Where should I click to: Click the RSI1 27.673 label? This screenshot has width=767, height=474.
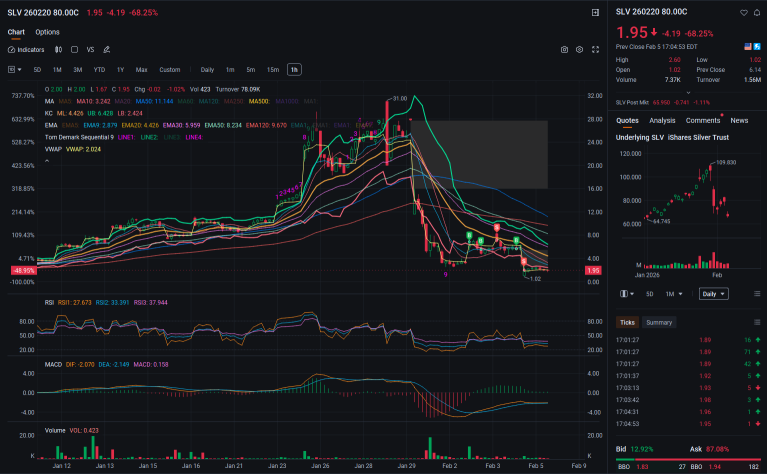click(74, 303)
